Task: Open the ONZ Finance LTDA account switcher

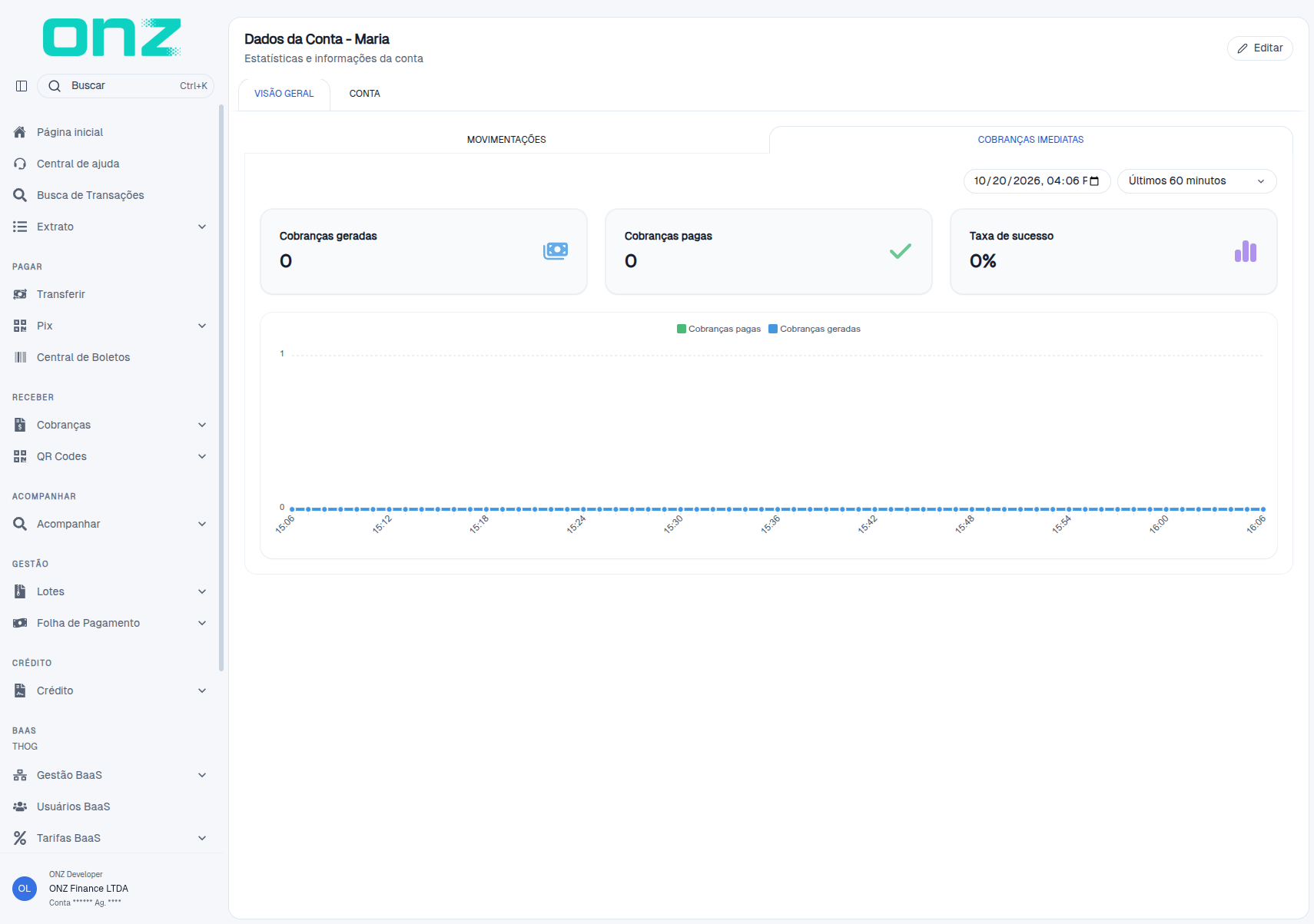Action: [x=110, y=889]
